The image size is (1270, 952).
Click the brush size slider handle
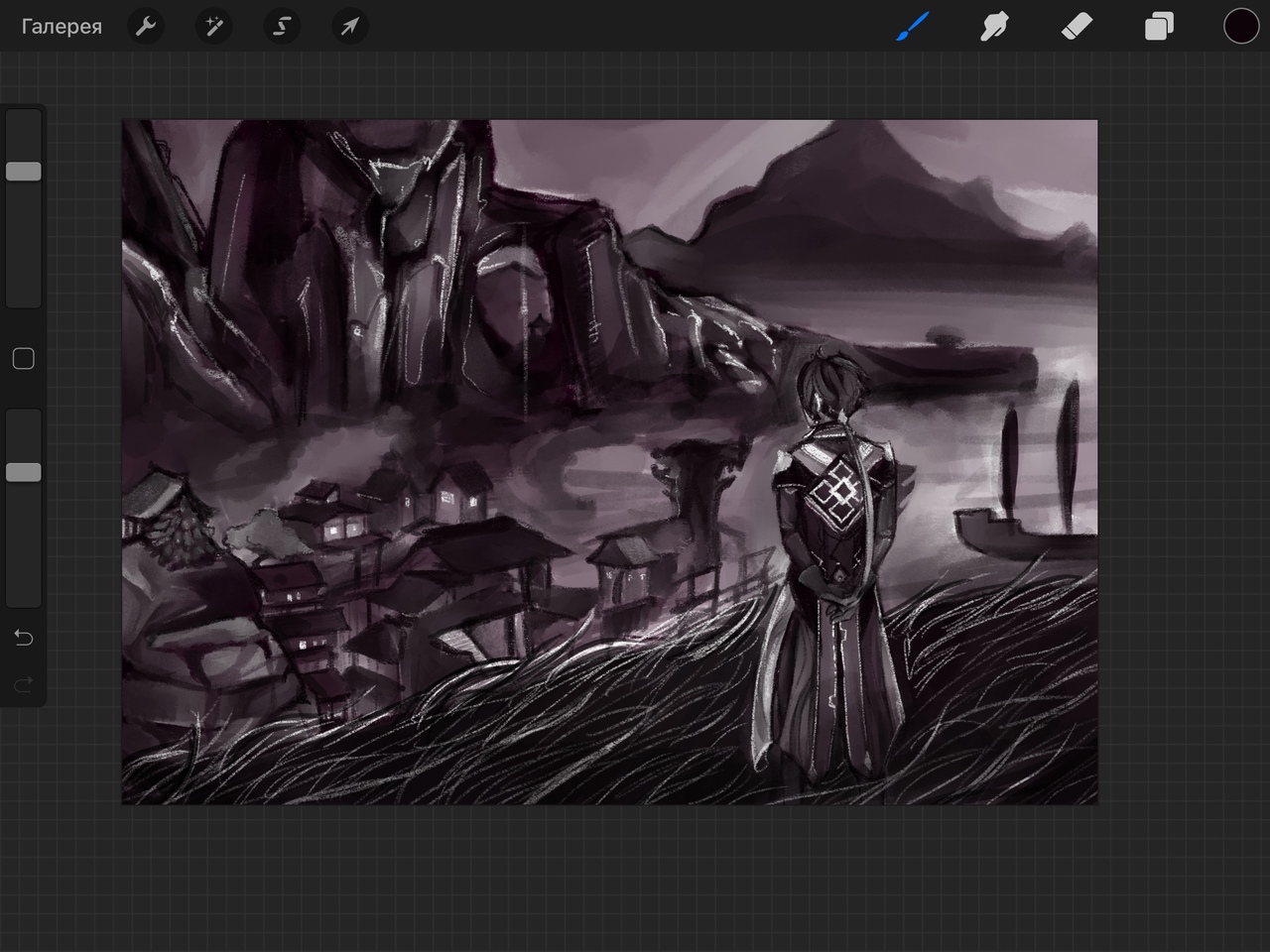(24, 172)
